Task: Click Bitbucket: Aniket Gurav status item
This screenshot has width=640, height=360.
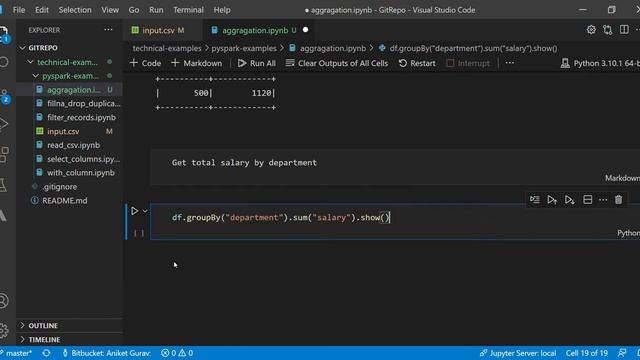Action: [x=107, y=353]
